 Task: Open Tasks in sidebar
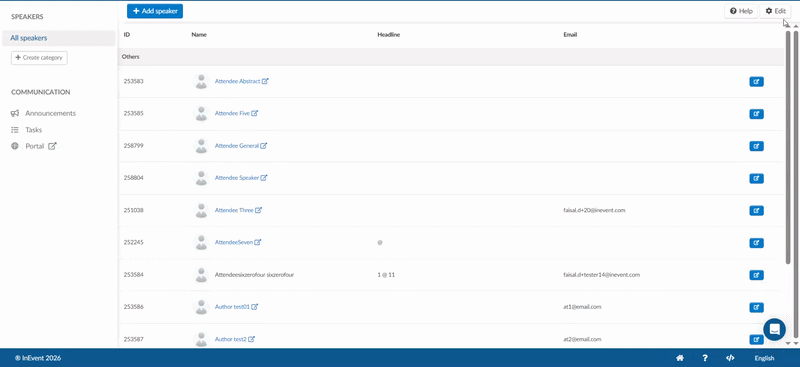(x=34, y=130)
